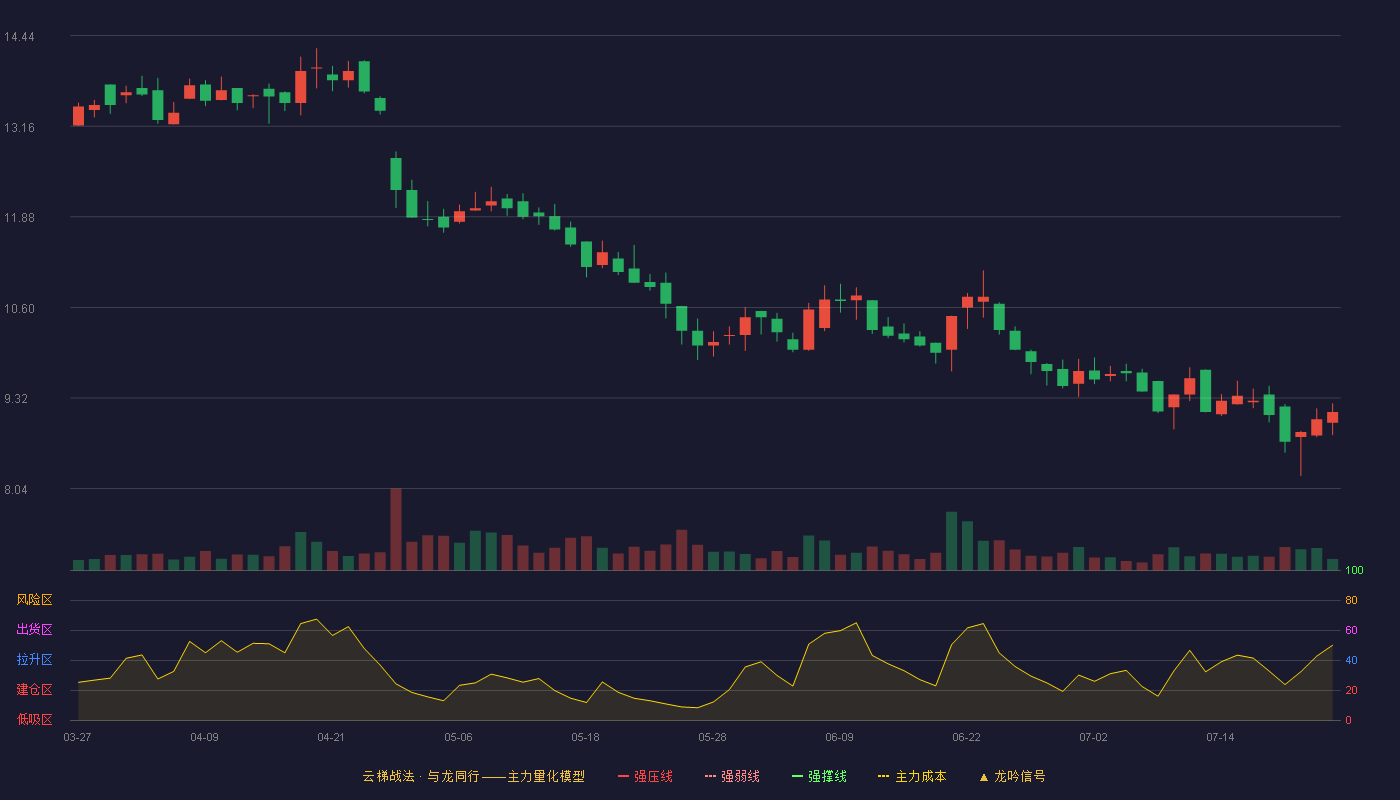Click the 11.88 price axis label

coord(19,218)
